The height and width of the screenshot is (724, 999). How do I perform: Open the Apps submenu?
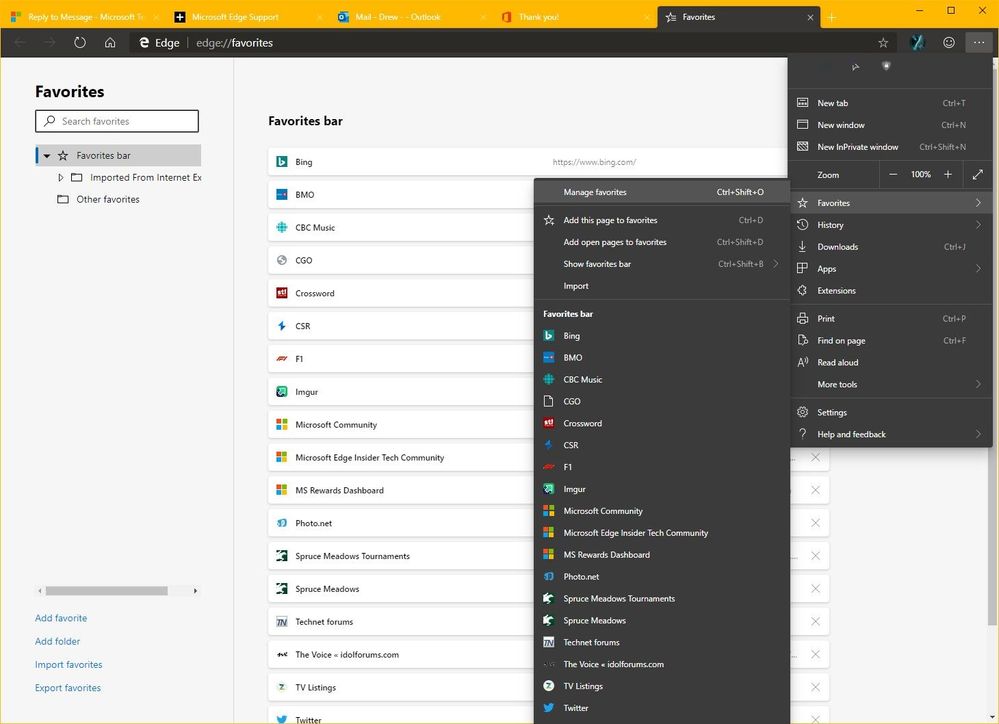coord(889,269)
